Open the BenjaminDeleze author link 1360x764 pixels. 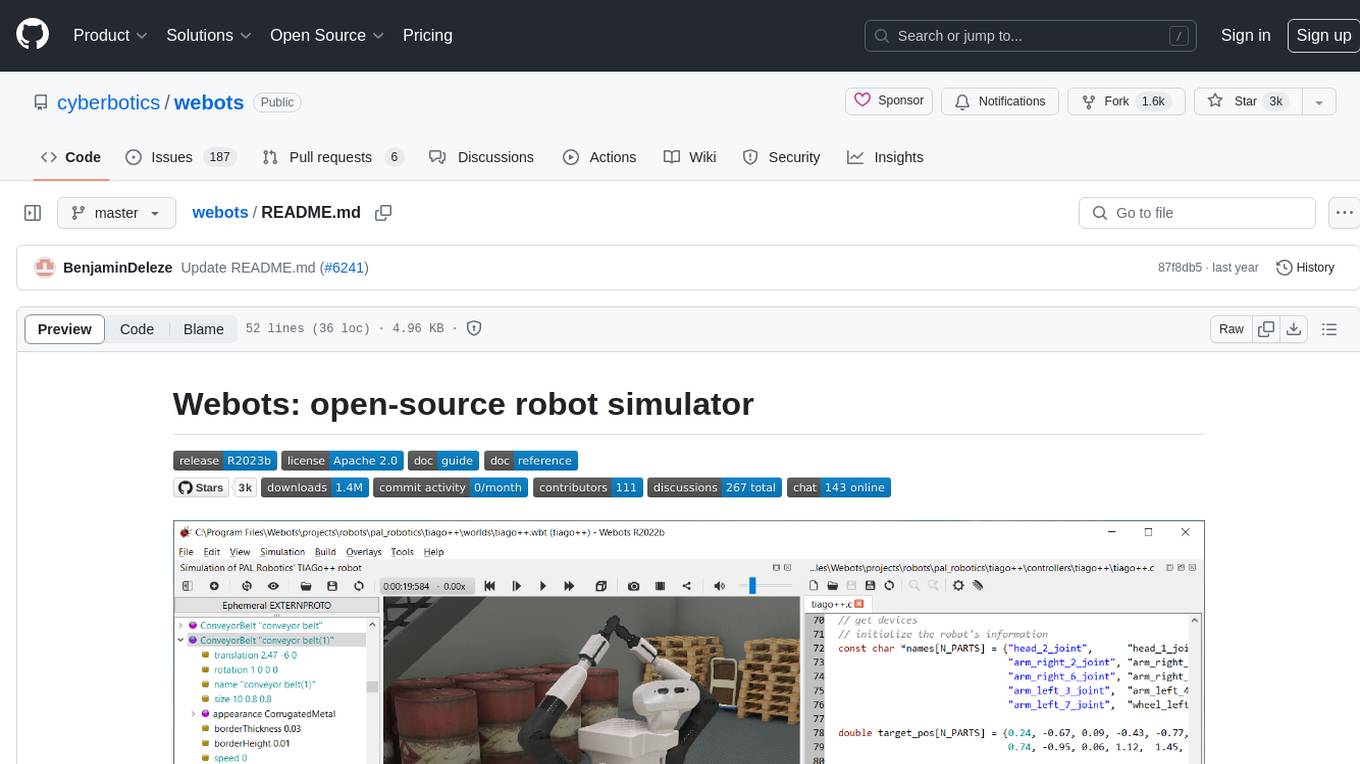click(118, 268)
